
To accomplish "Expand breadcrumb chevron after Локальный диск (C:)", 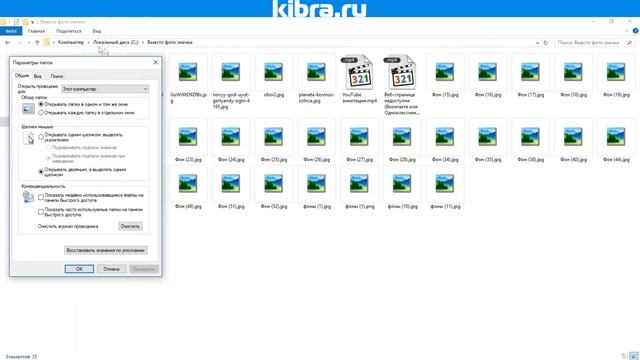I will pos(143,42).
